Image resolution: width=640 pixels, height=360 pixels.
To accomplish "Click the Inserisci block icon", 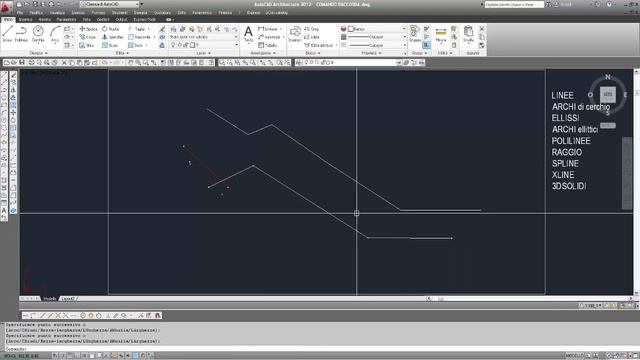I will tap(295, 34).
